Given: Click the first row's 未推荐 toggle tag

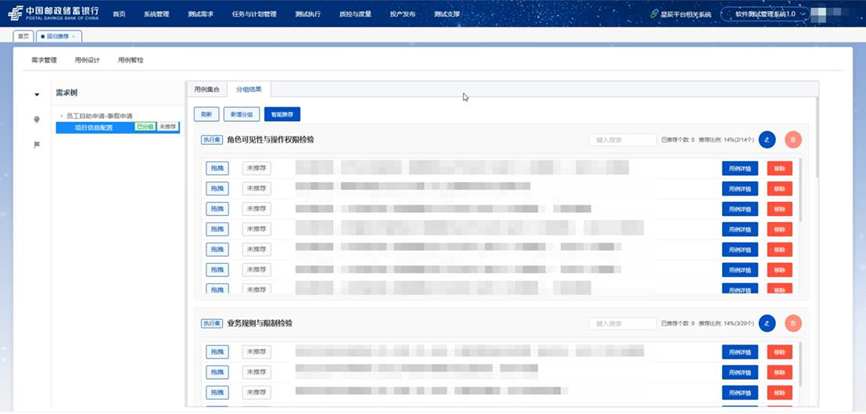Looking at the screenshot, I should (256, 168).
